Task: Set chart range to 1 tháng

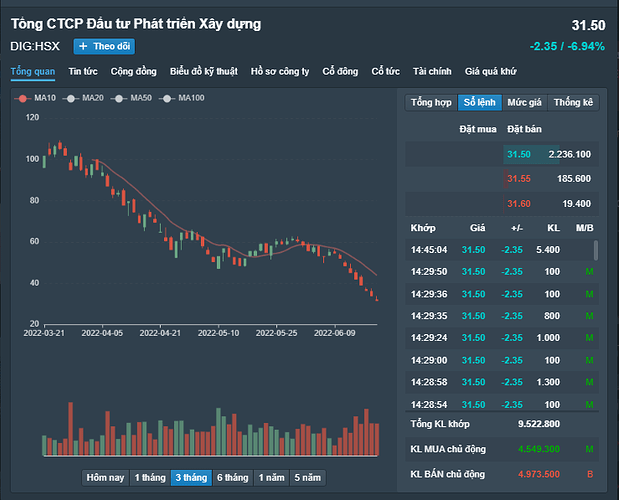Action: 150,477
